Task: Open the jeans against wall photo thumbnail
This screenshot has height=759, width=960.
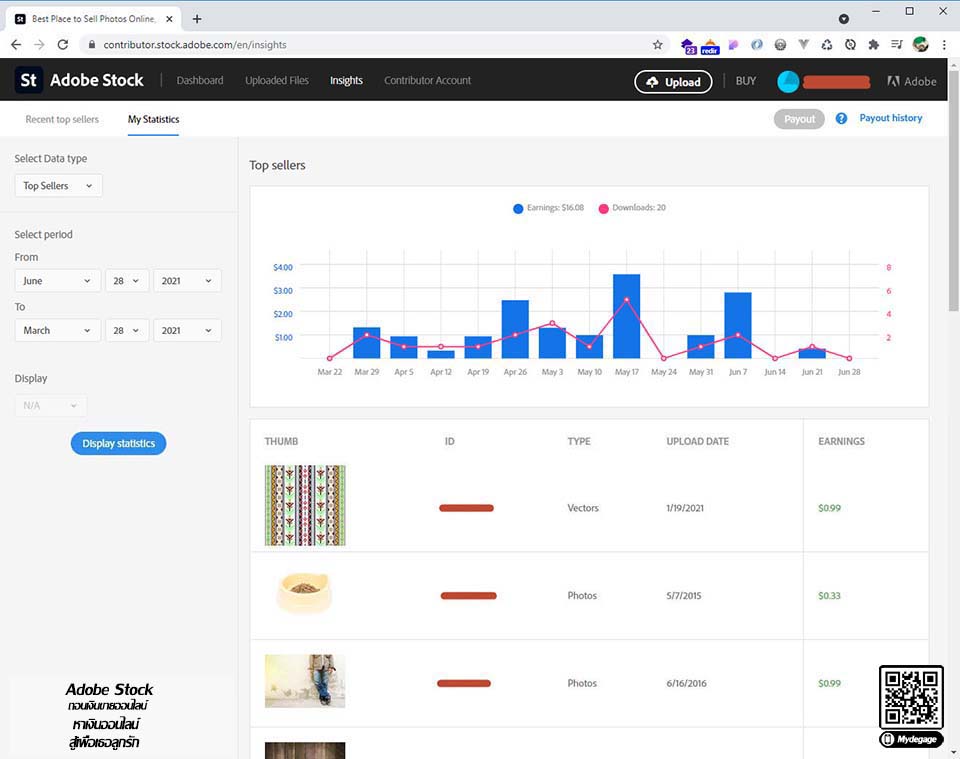Action: point(305,681)
